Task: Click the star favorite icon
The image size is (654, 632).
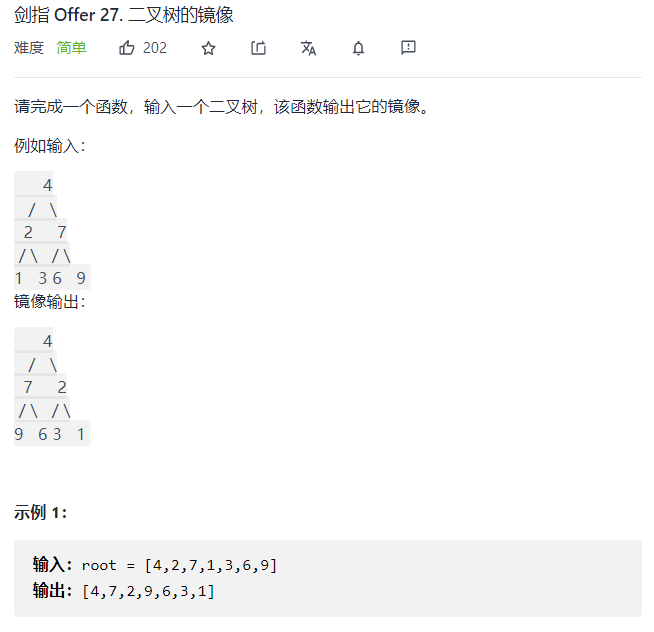Action: [208, 48]
